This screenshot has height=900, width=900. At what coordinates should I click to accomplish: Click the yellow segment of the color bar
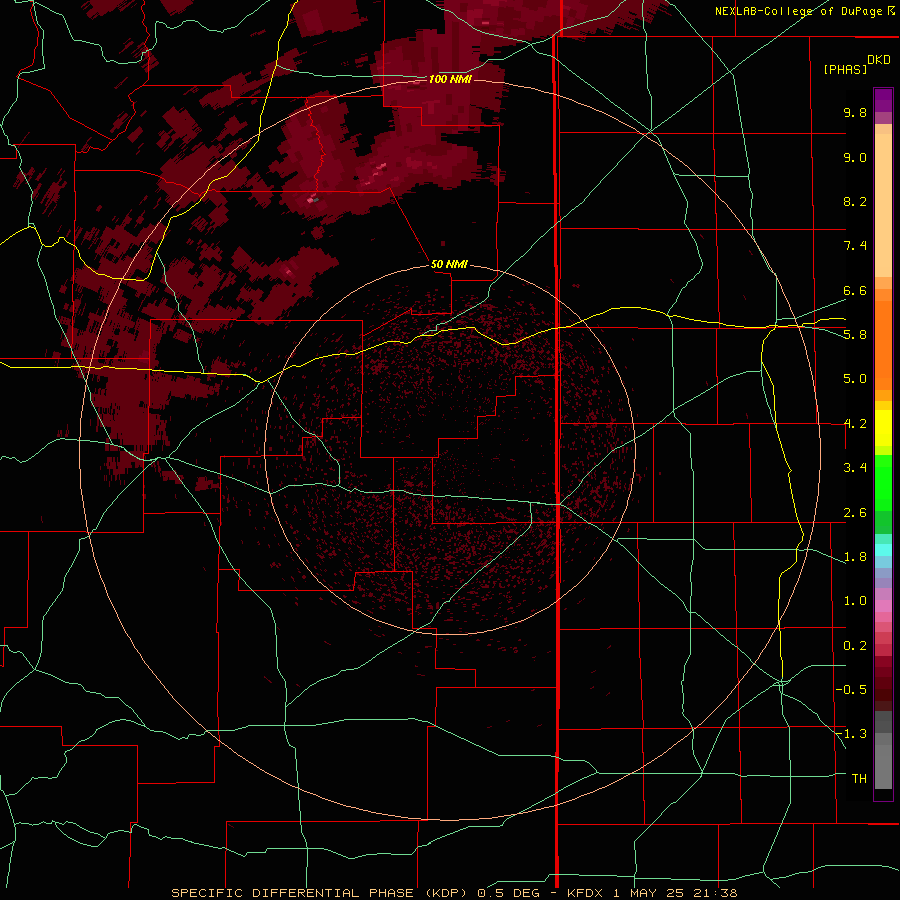883,428
